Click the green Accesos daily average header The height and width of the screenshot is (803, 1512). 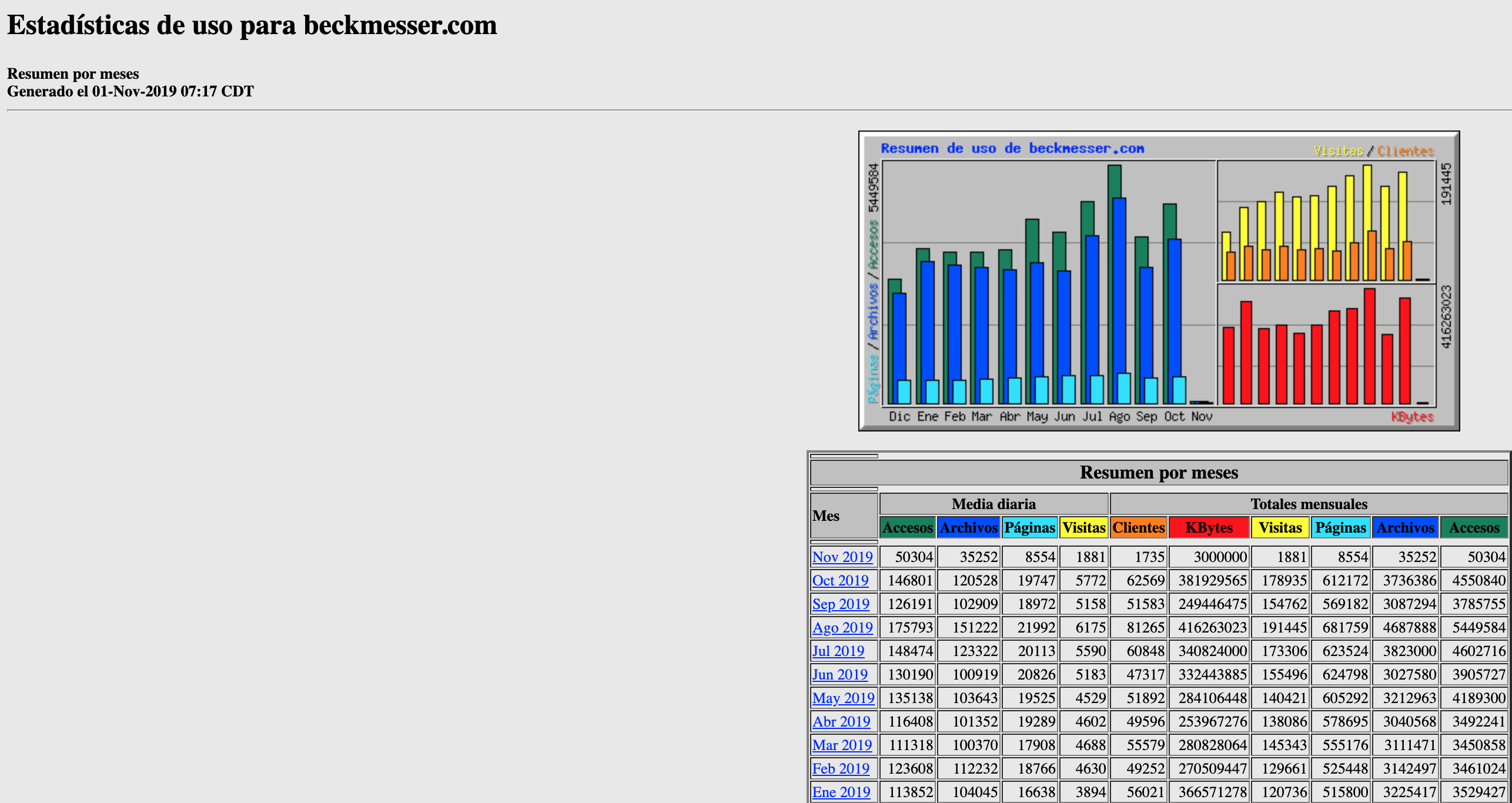coord(907,527)
